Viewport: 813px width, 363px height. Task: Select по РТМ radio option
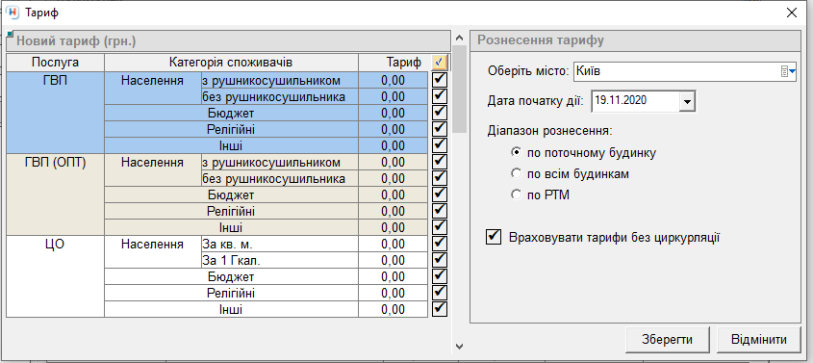click(x=516, y=195)
